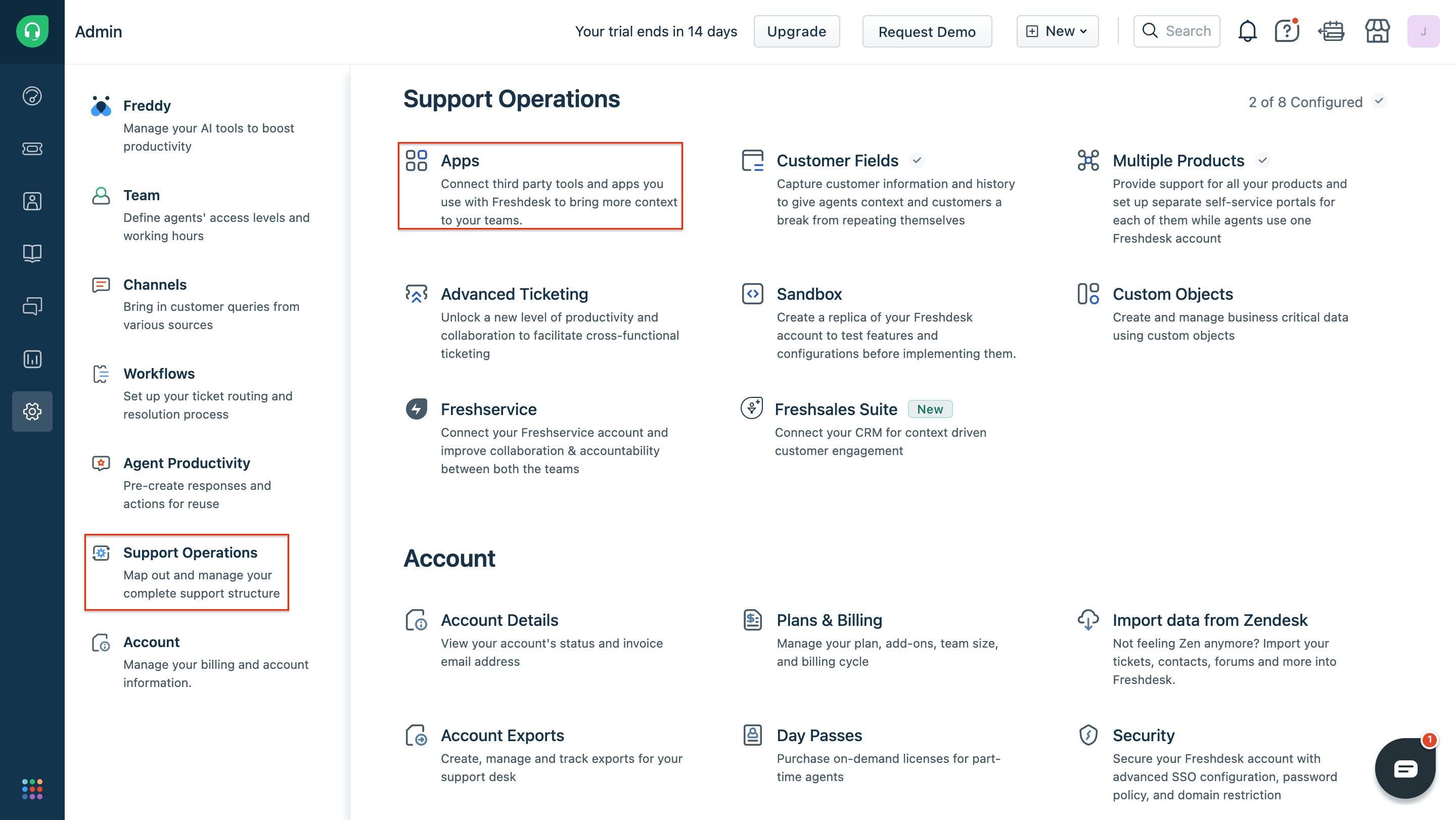Open the marketplace store icon
1456x820 pixels.
pos(1377,32)
